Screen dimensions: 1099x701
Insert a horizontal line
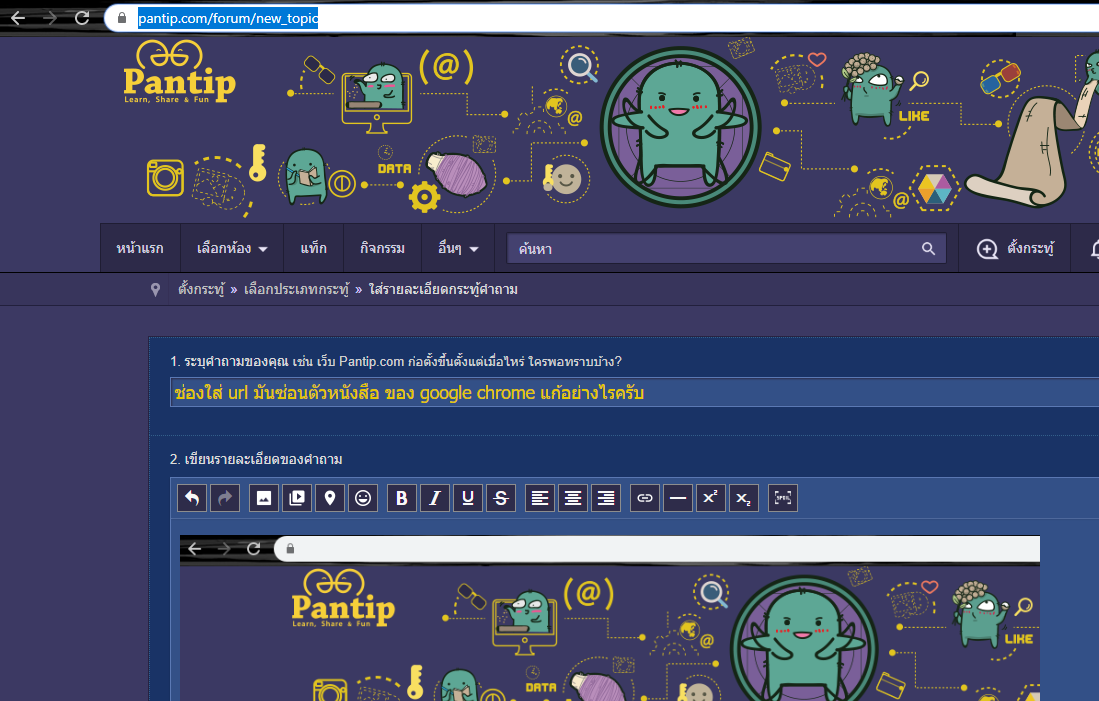(x=678, y=498)
